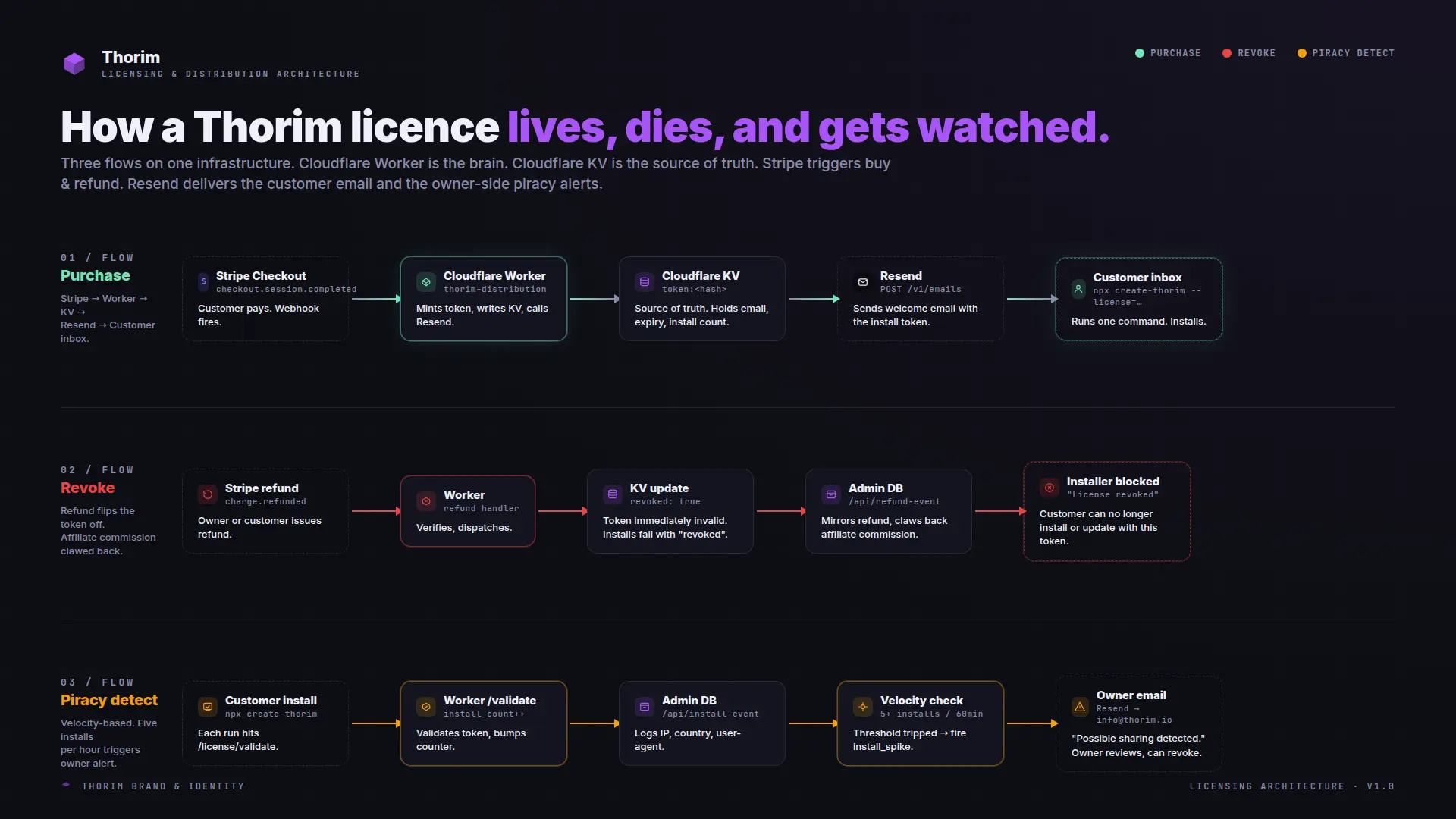Click the Customer inbox person icon

coord(1078,289)
